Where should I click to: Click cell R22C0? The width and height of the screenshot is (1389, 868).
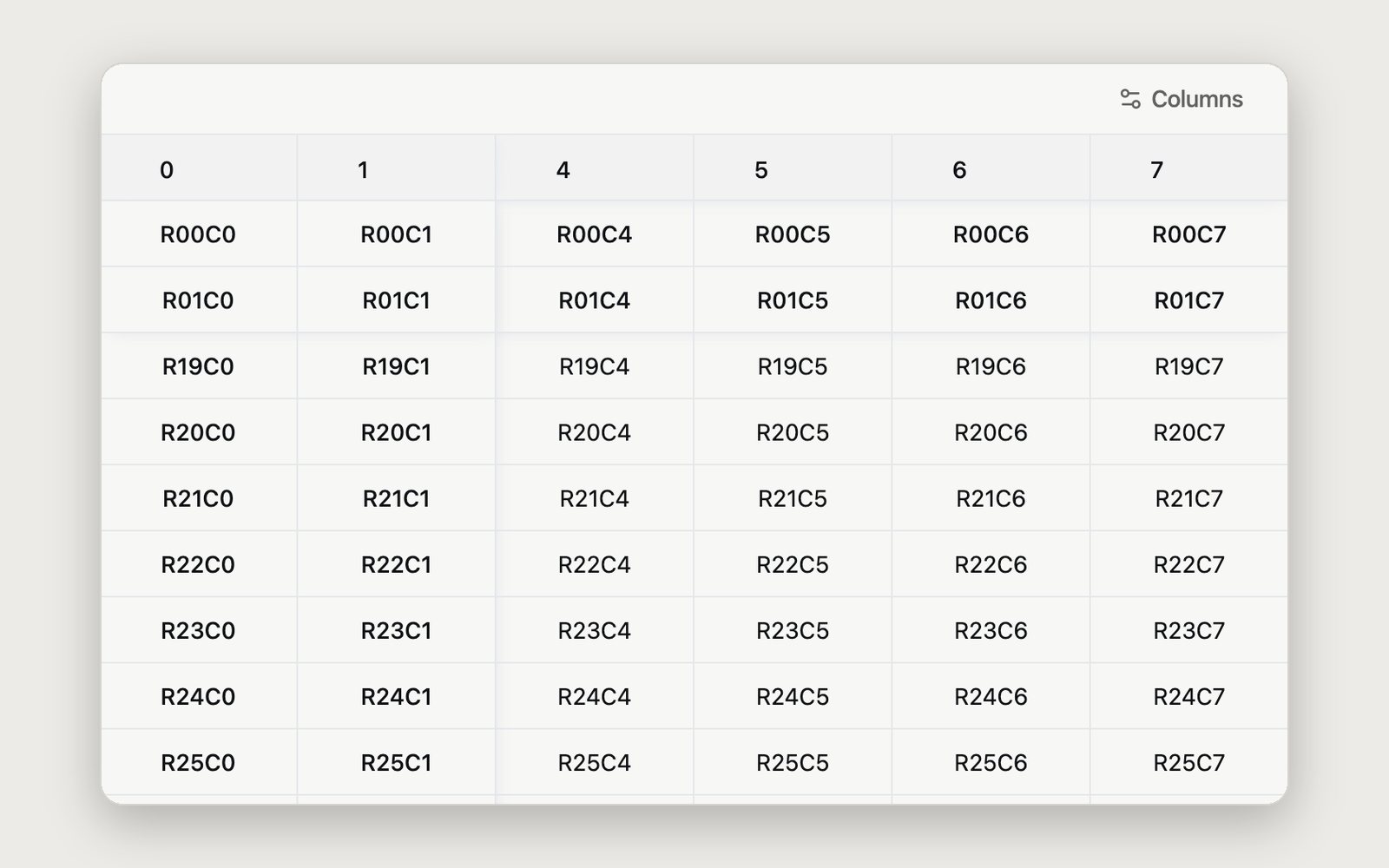pyautogui.click(x=199, y=564)
